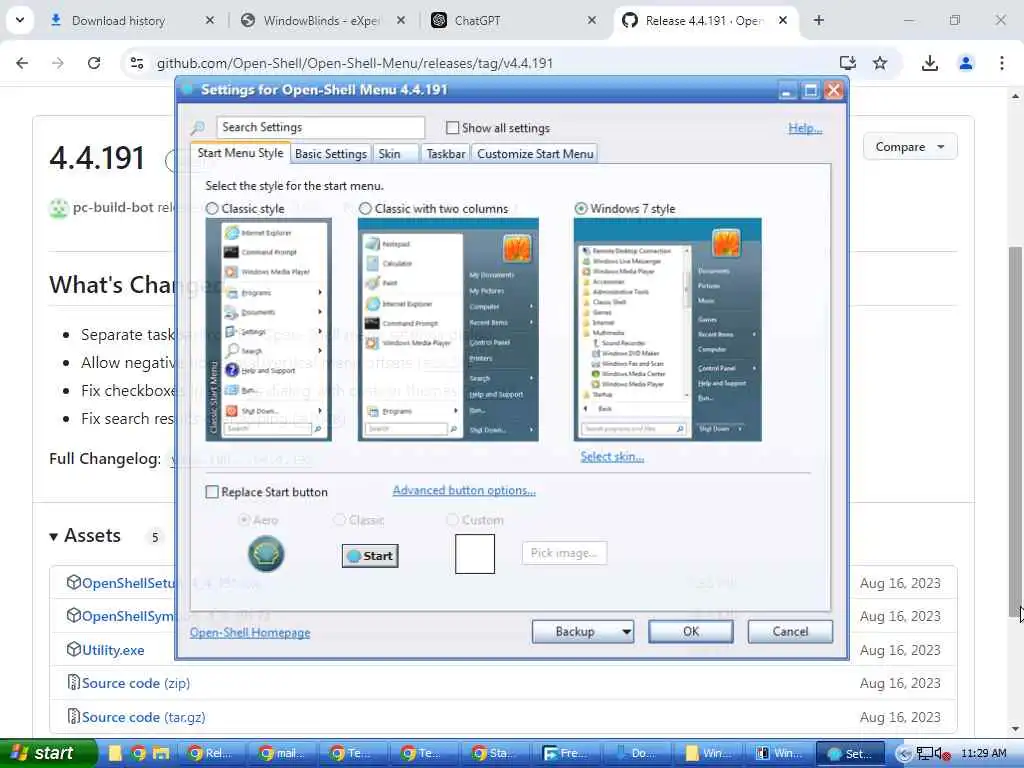Choose the Custom start button radio
1024x768 pixels.
pos(453,520)
